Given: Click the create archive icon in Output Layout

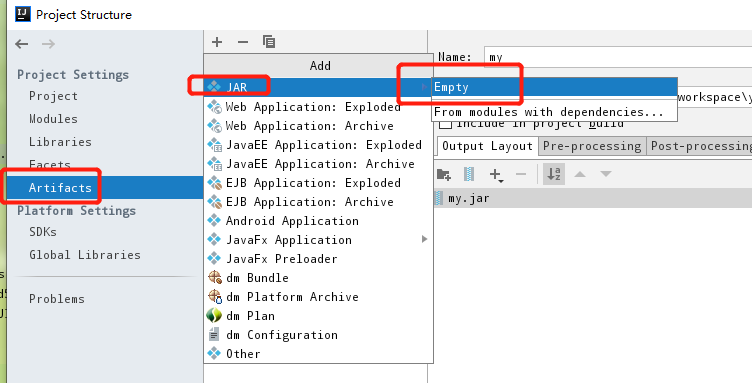Looking at the screenshot, I should pyautogui.click(x=469, y=174).
